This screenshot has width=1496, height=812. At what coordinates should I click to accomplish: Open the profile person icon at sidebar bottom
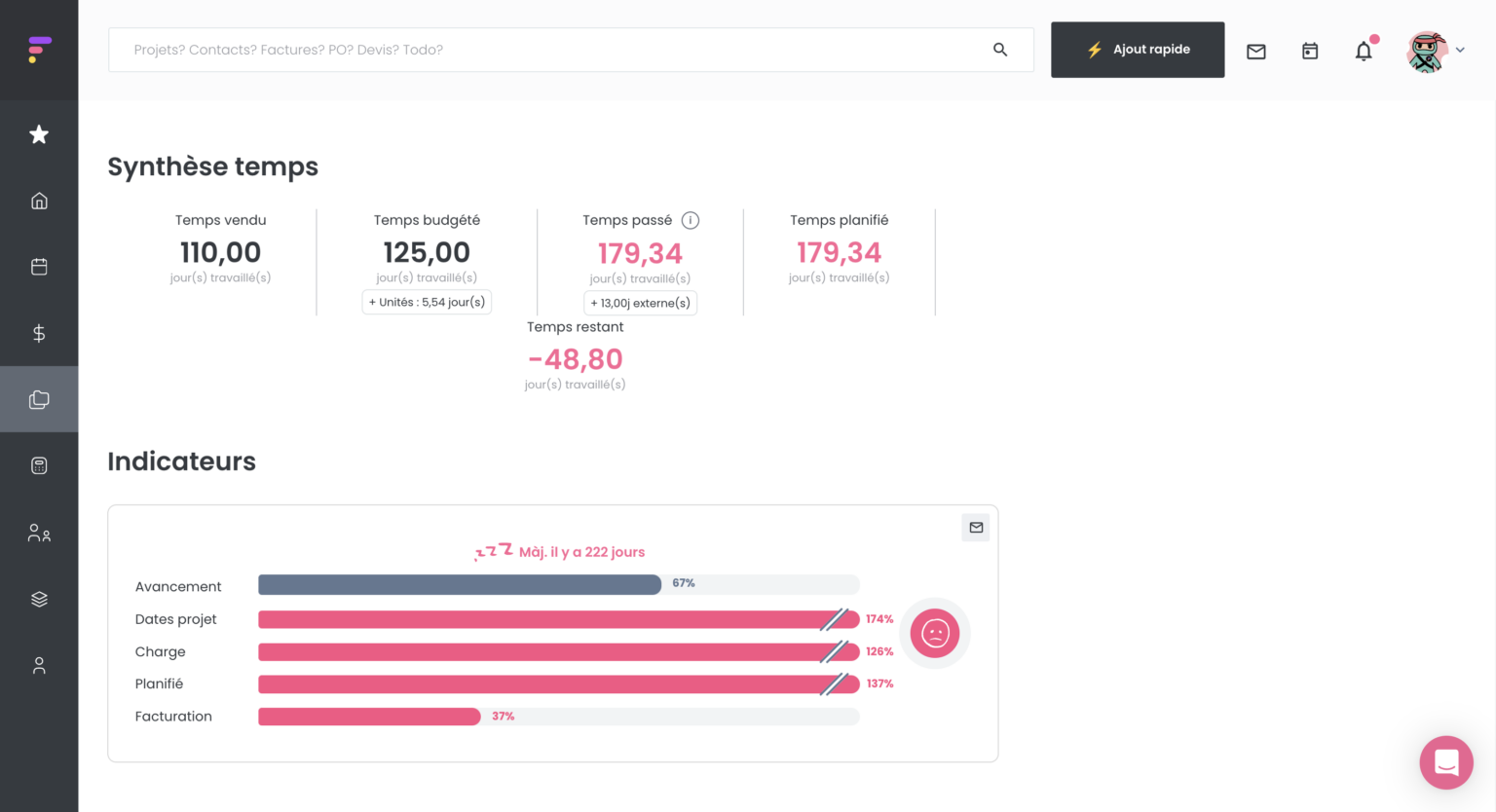pos(39,665)
